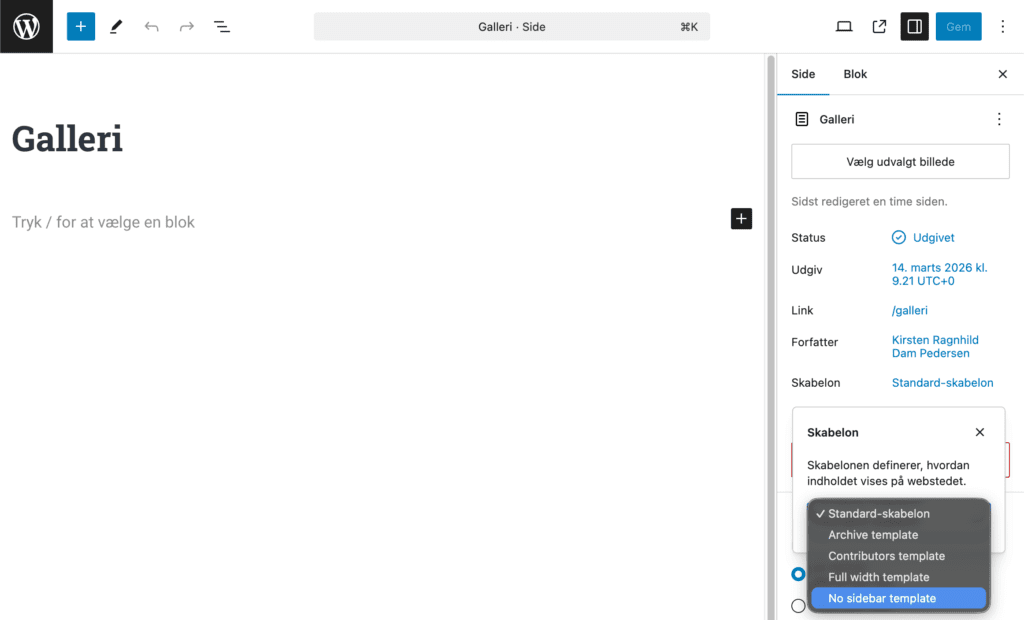1024x620 pixels.
Task: Toggle the Settings sidebar panel icon
Action: click(x=913, y=26)
